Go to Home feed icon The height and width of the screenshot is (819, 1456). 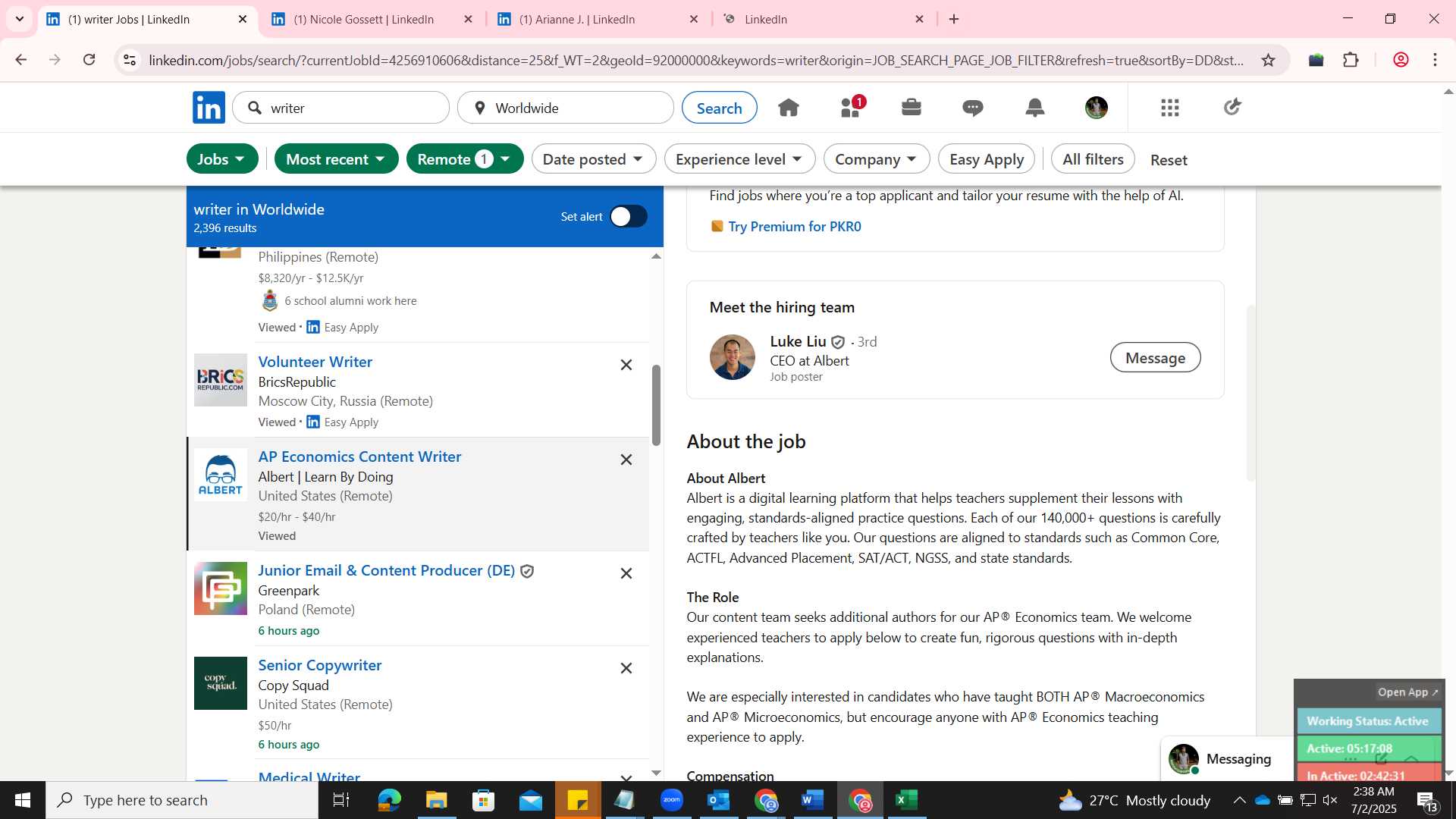pos(789,108)
